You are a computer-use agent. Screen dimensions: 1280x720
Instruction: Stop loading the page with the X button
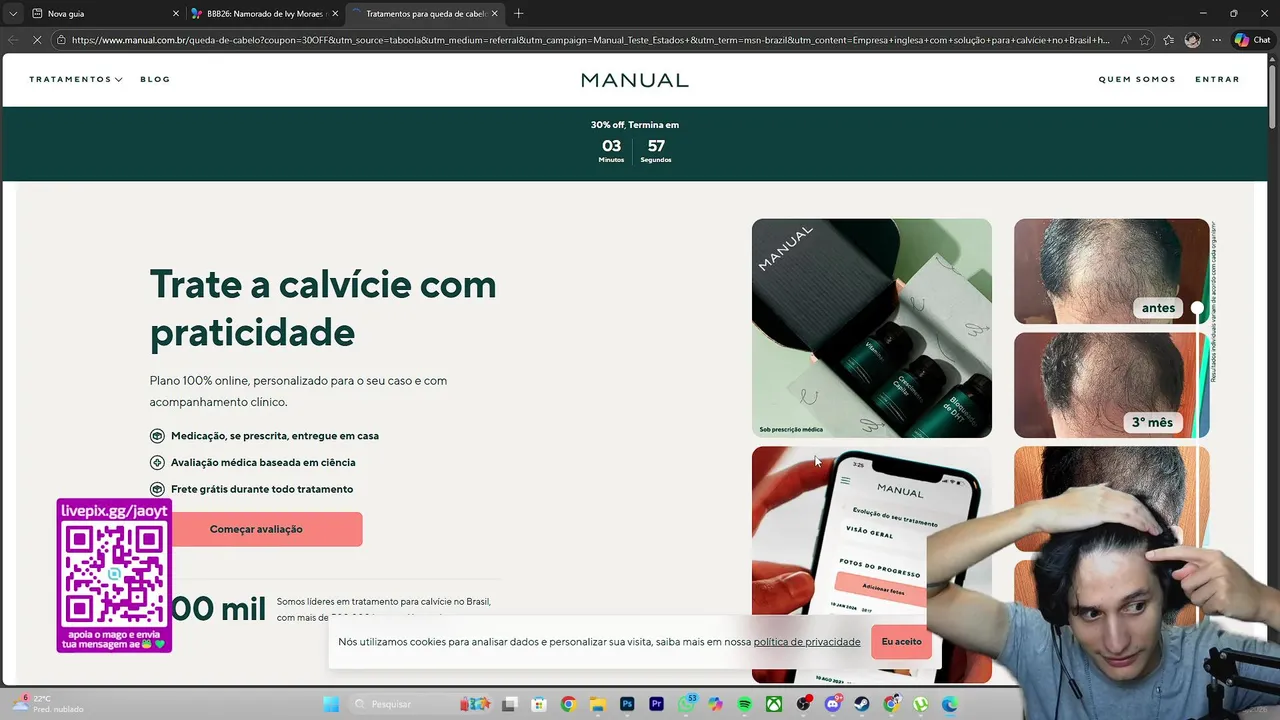click(38, 40)
